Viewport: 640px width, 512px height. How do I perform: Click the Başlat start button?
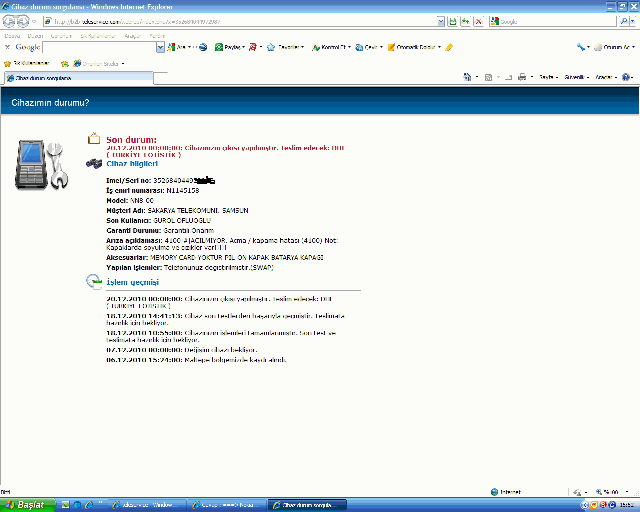[26, 504]
